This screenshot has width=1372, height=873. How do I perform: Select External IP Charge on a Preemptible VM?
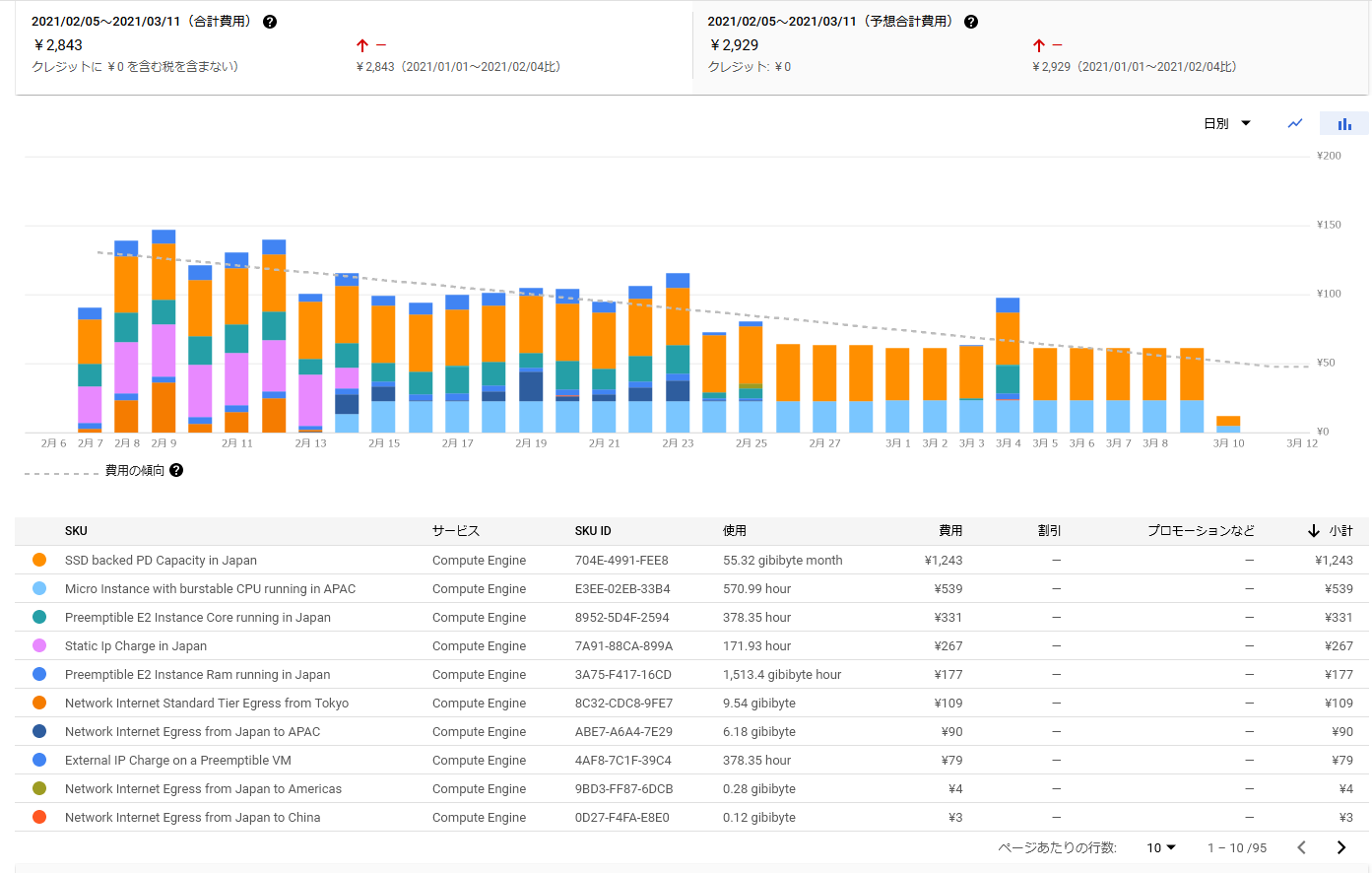coord(178,760)
